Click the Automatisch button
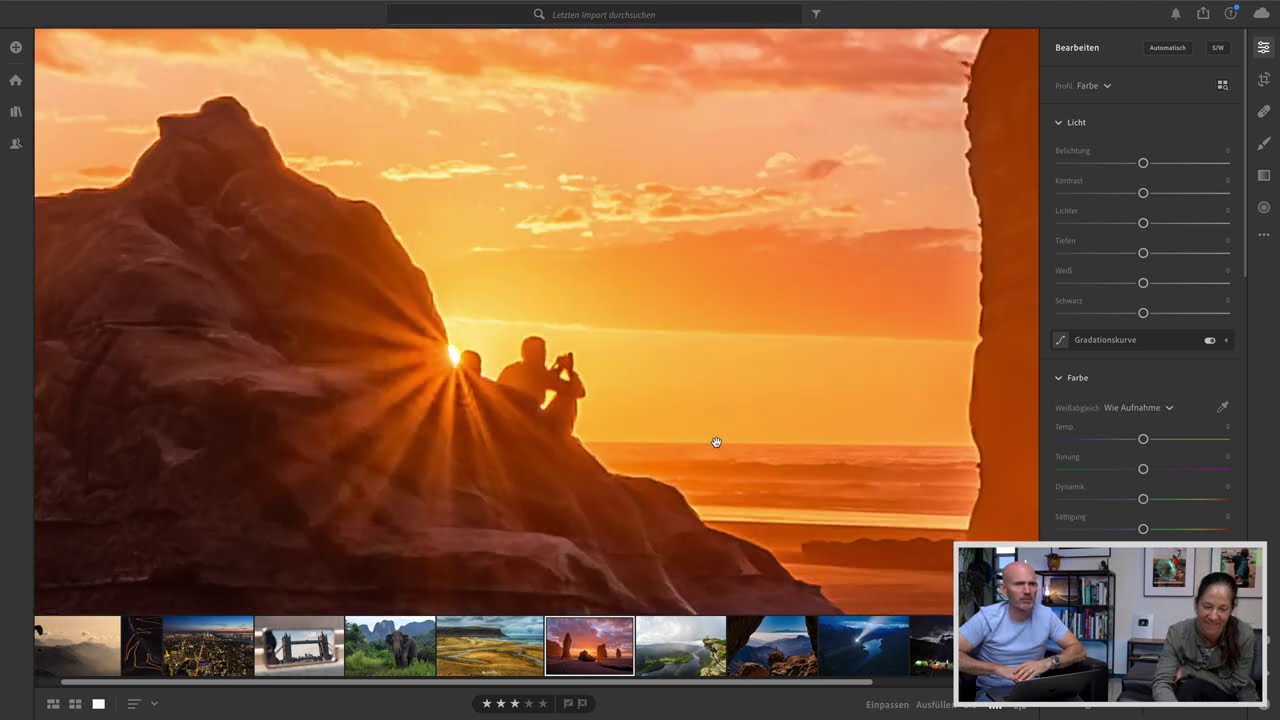 (1167, 48)
